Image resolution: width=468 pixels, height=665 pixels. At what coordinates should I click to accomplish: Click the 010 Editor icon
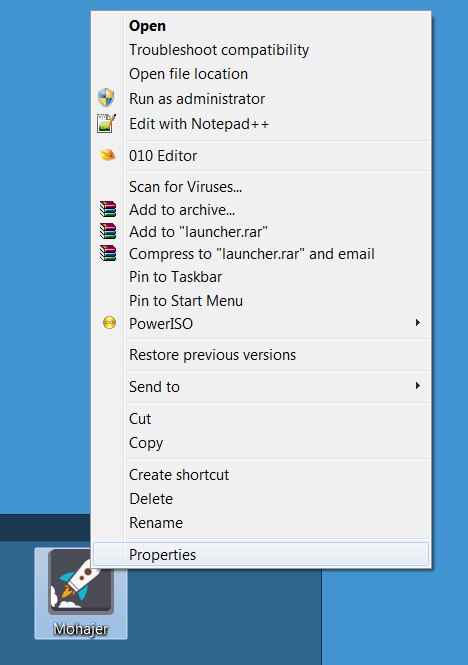[108, 155]
